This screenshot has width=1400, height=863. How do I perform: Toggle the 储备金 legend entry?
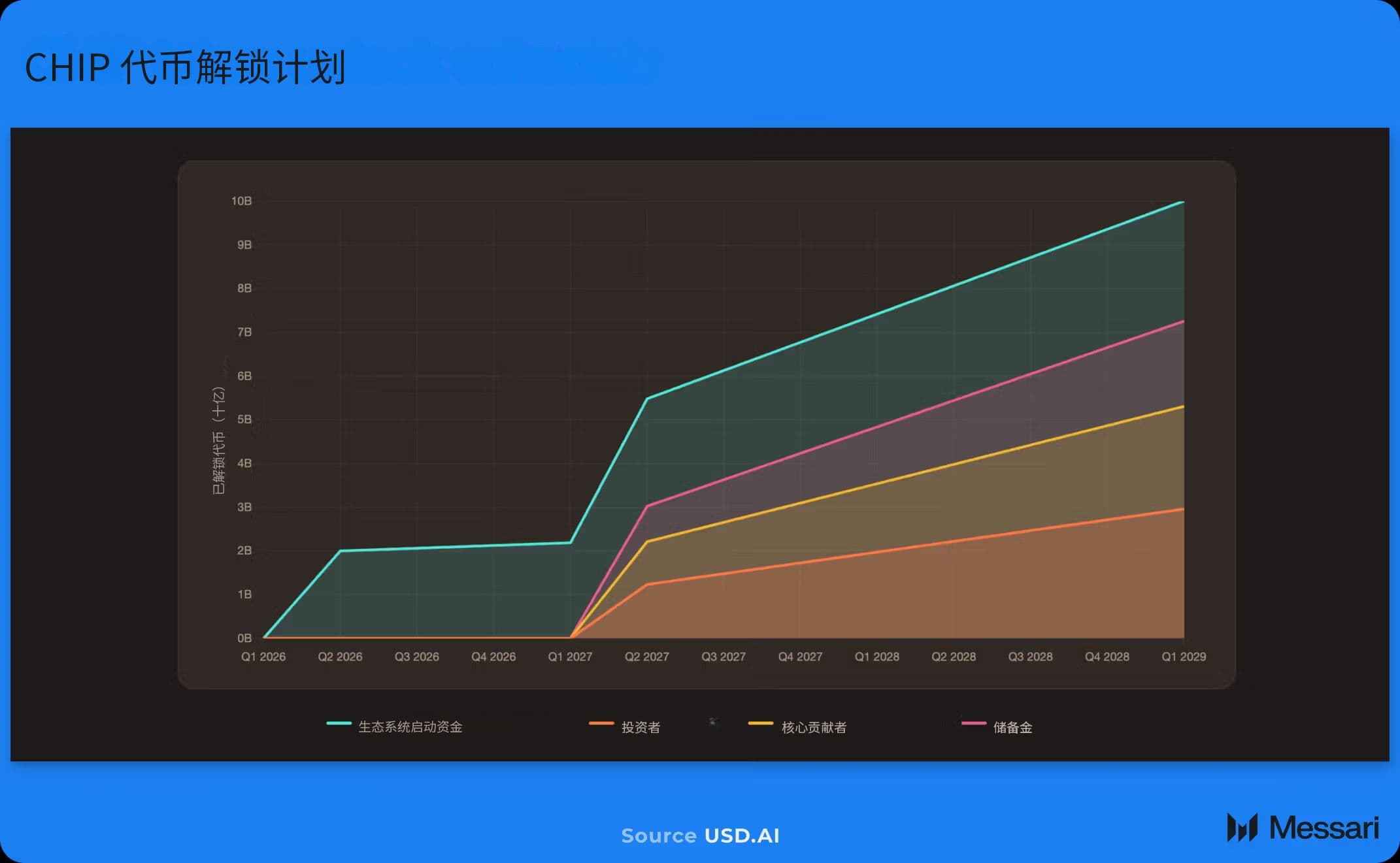tap(1012, 727)
